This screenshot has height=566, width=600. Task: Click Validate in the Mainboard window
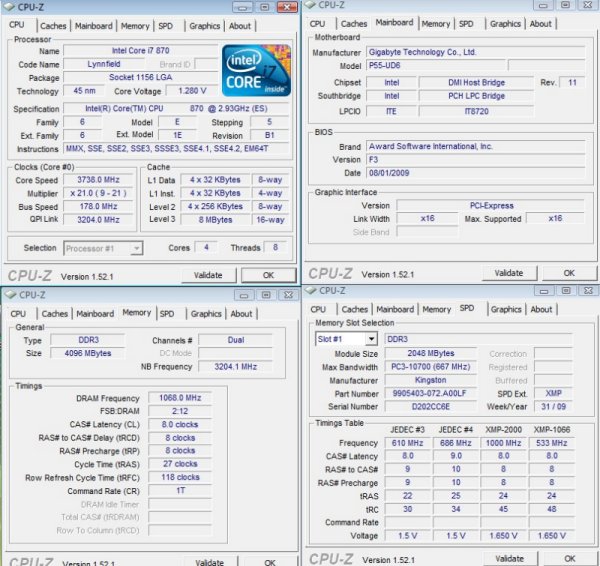[509, 273]
